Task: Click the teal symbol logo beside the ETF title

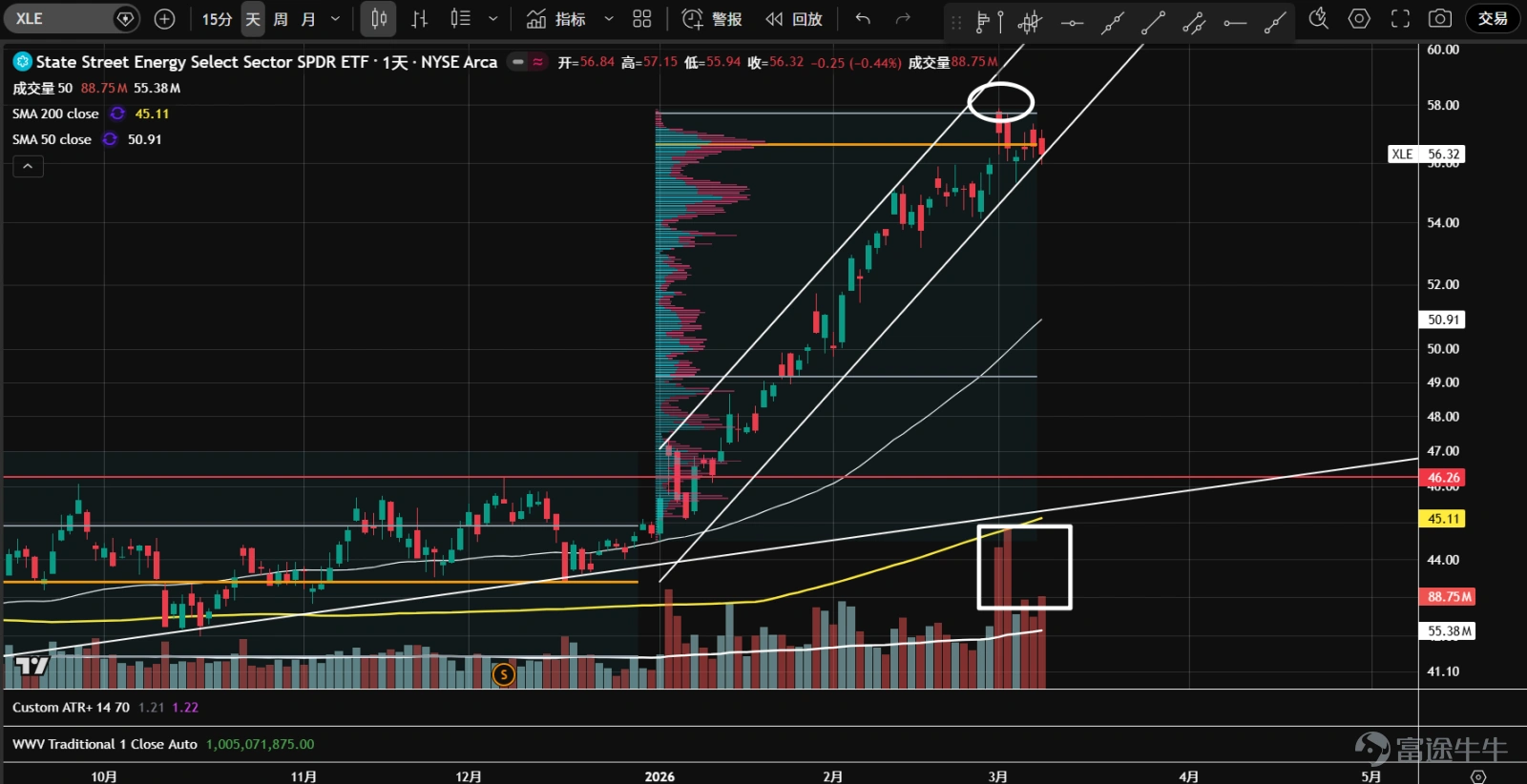Action: (22, 62)
